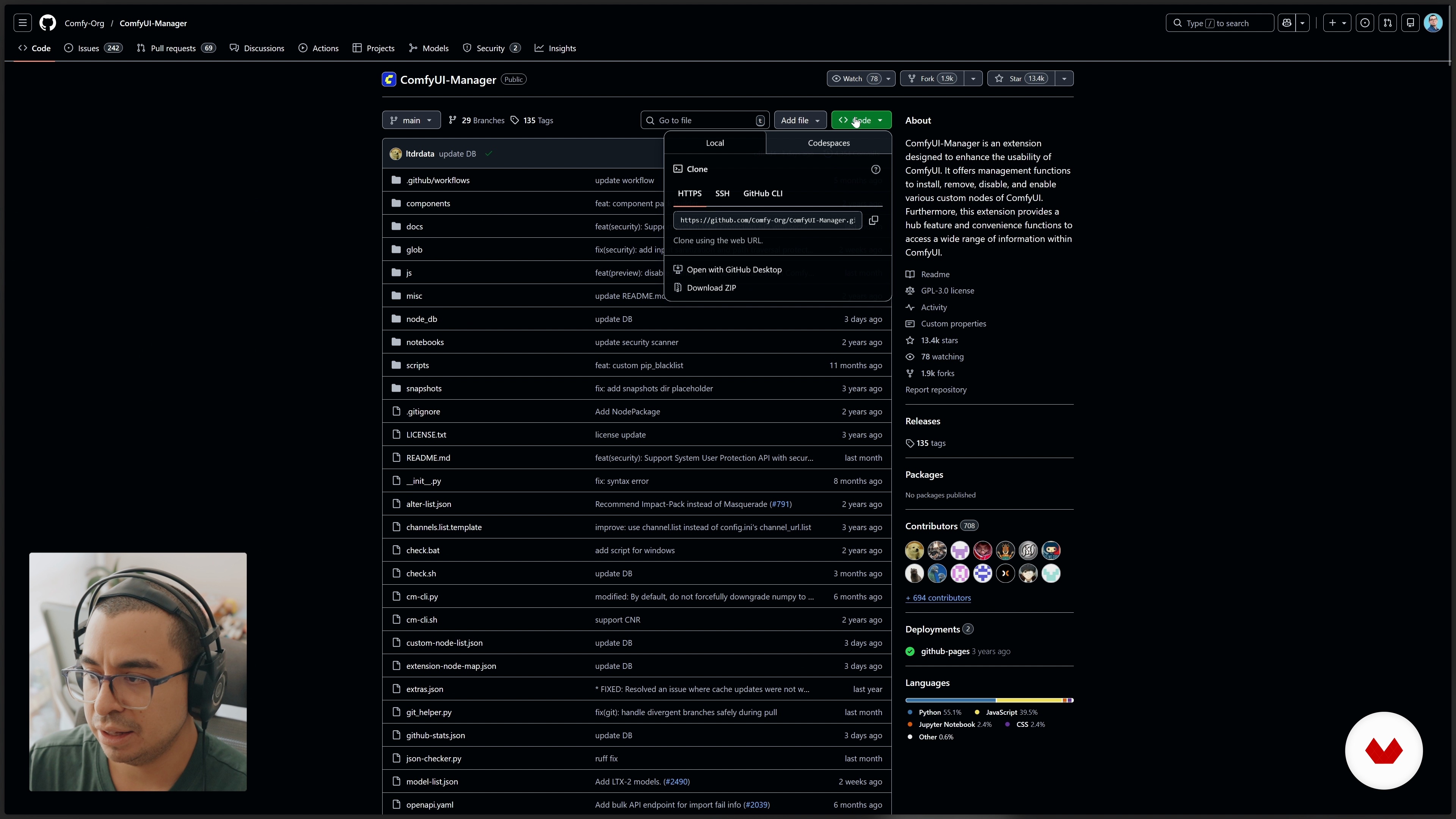Focus the Type / to search box
Screen dimensions: 1456x819
(1220, 23)
